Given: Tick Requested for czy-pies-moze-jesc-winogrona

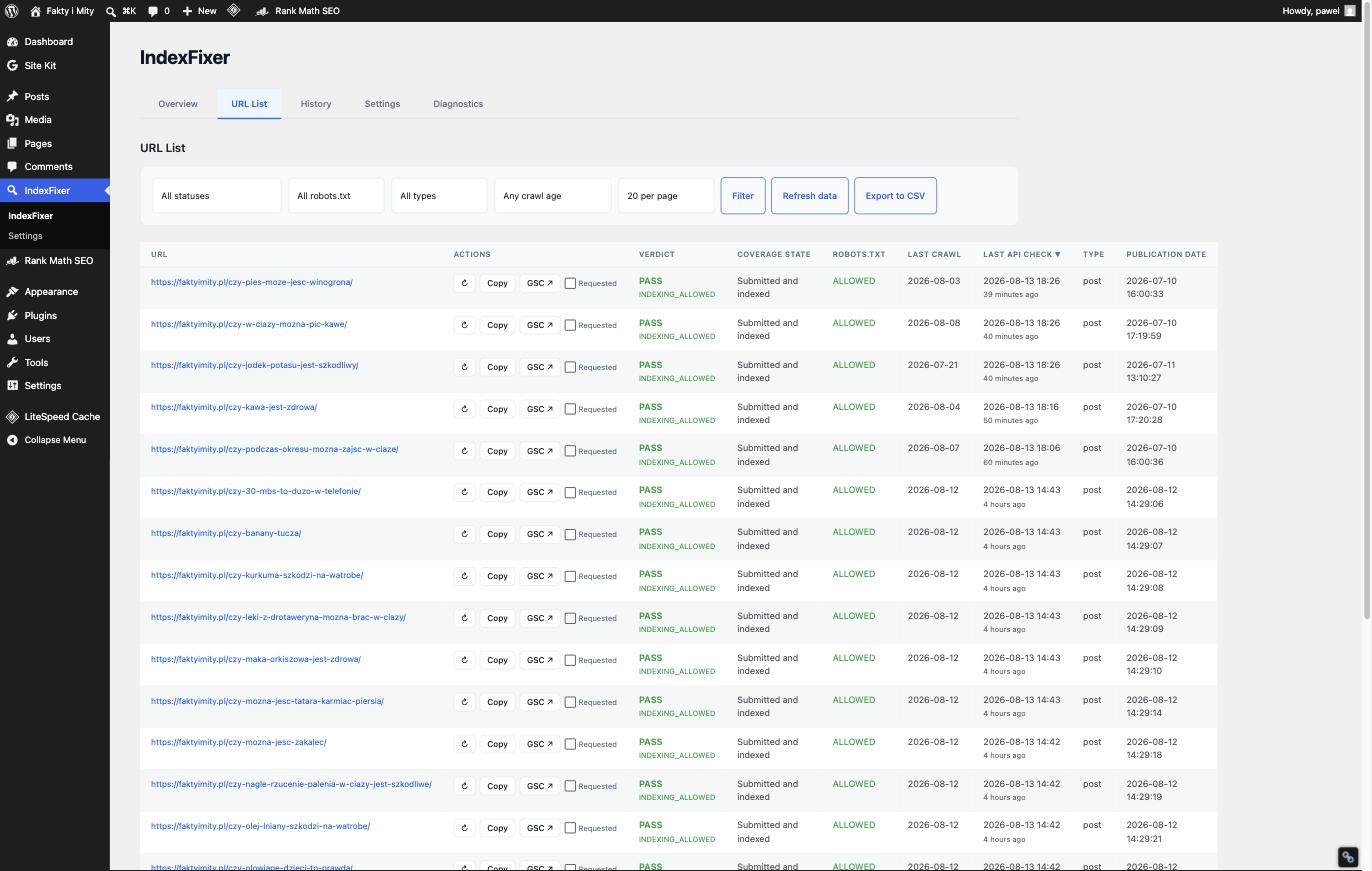Looking at the screenshot, I should click(570, 283).
